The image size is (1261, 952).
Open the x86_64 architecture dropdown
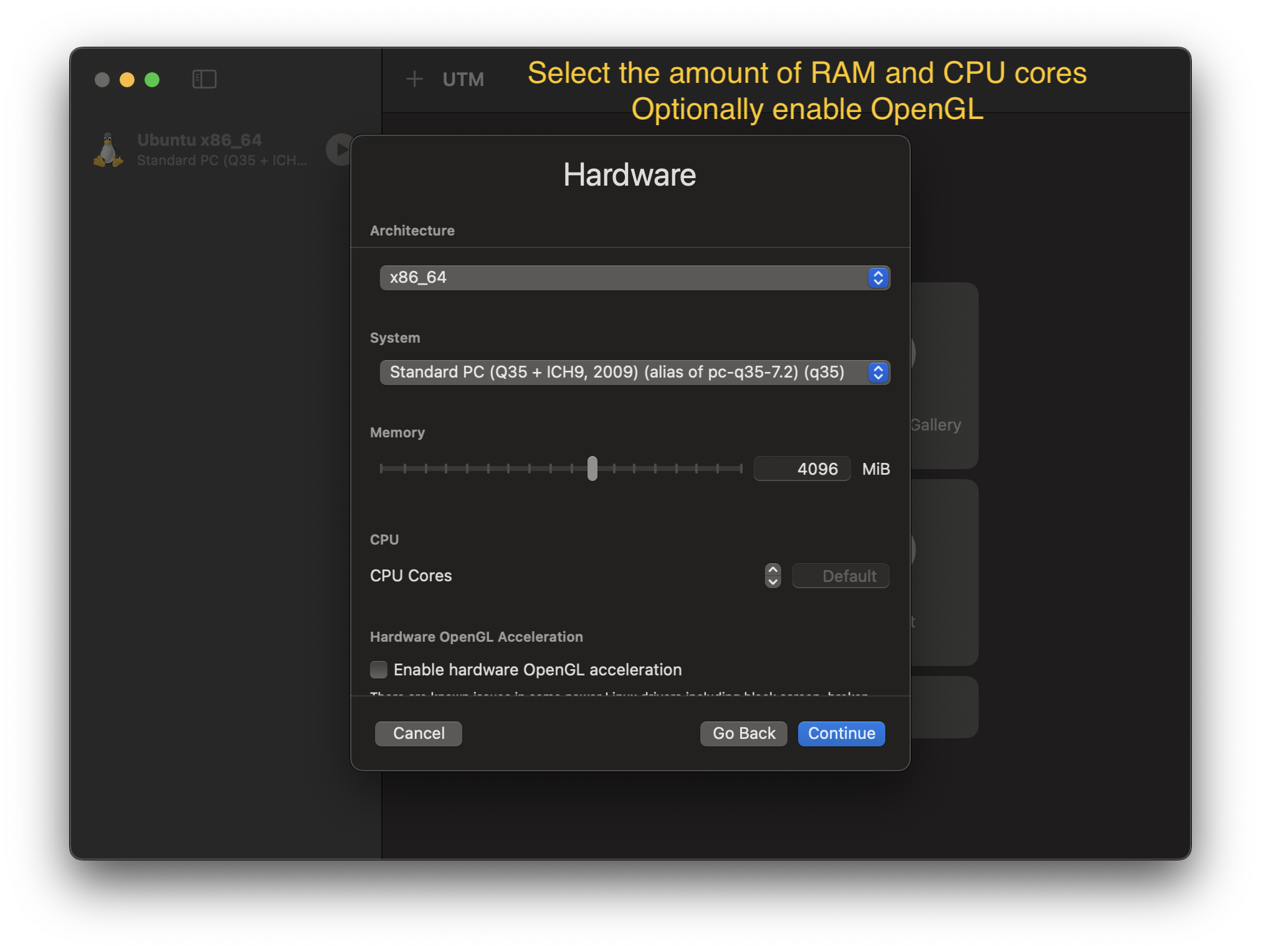(x=623, y=278)
